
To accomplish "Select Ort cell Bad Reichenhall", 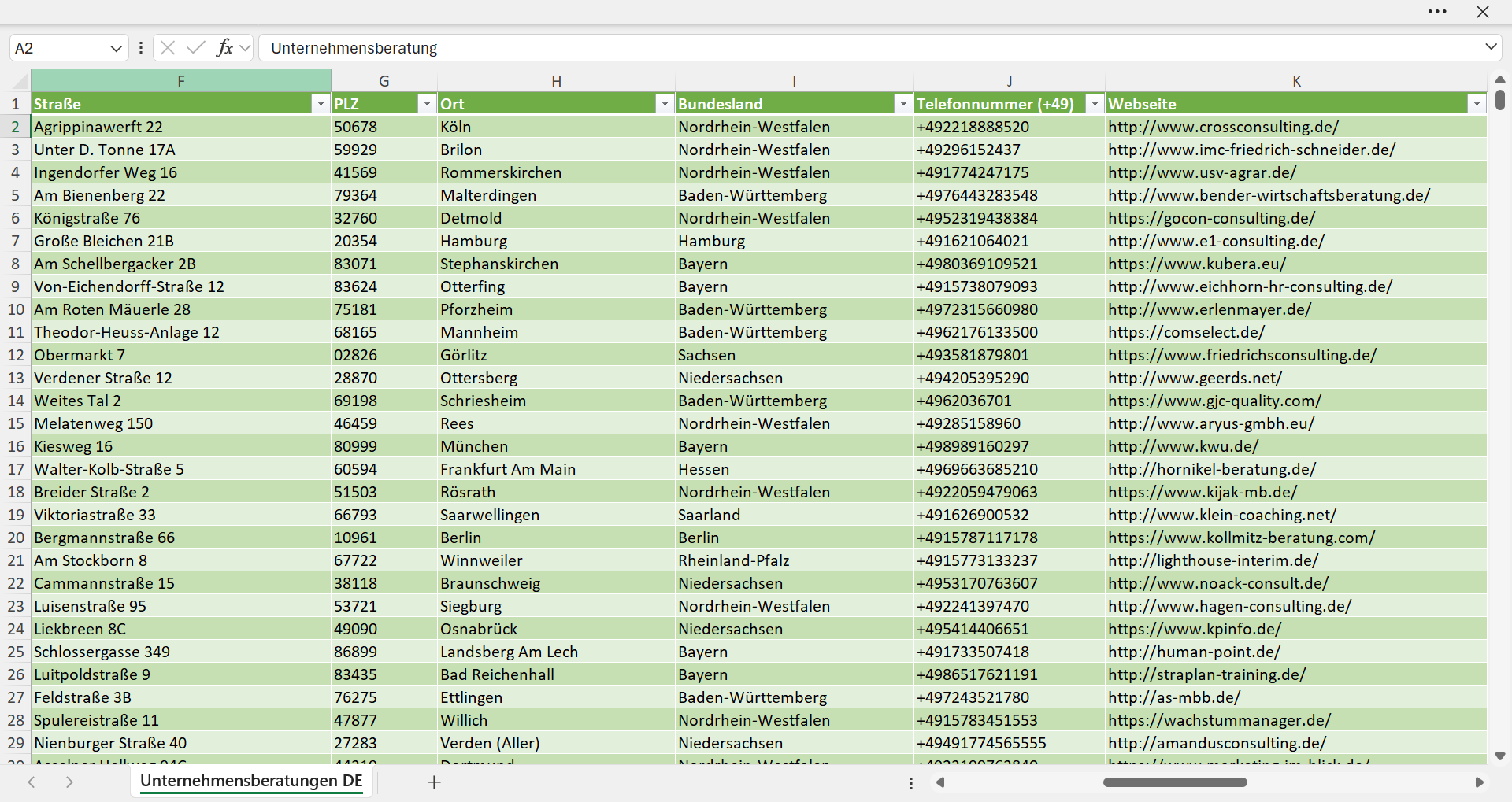I will (x=556, y=674).
